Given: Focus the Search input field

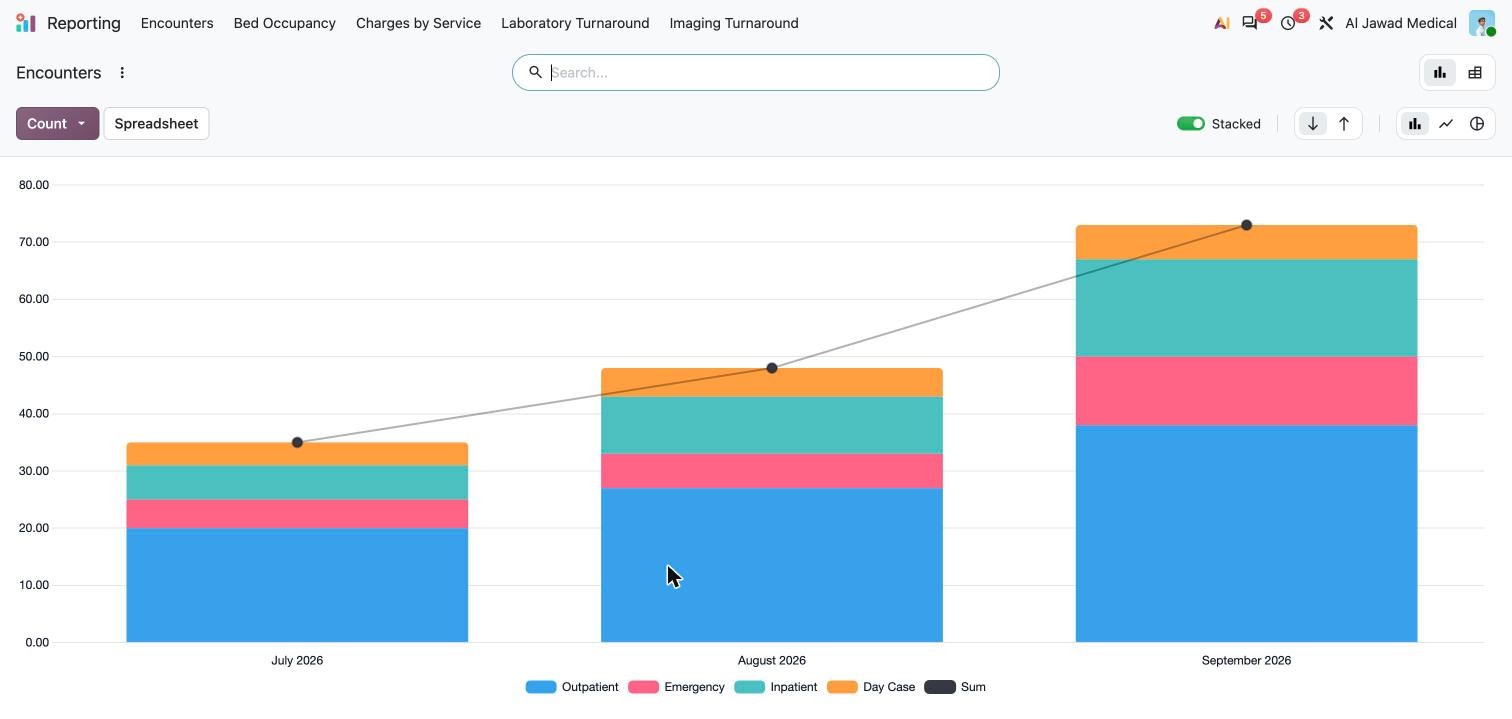Looking at the screenshot, I should 756,73.
